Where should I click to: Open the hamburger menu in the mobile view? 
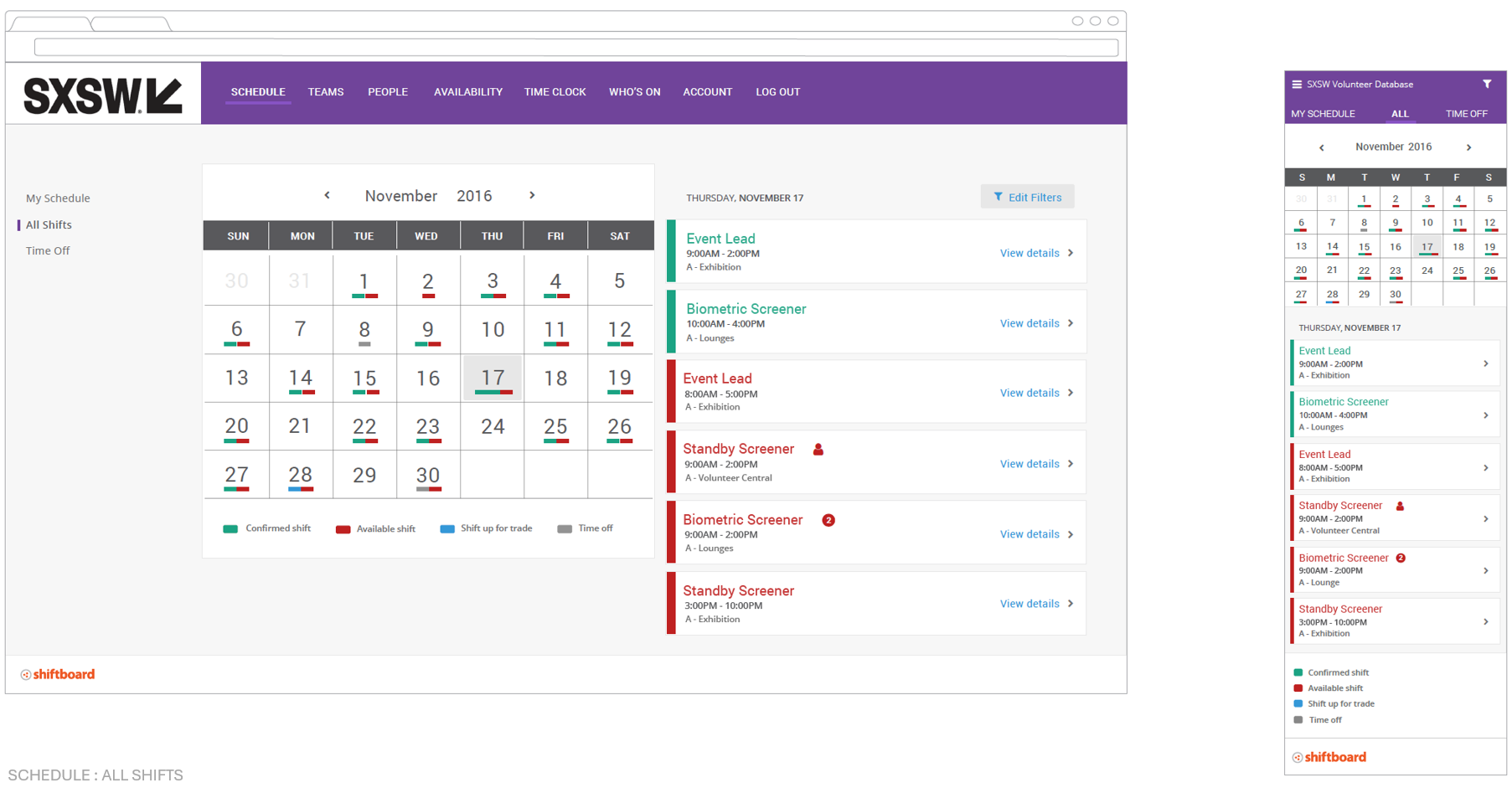pos(1297,85)
